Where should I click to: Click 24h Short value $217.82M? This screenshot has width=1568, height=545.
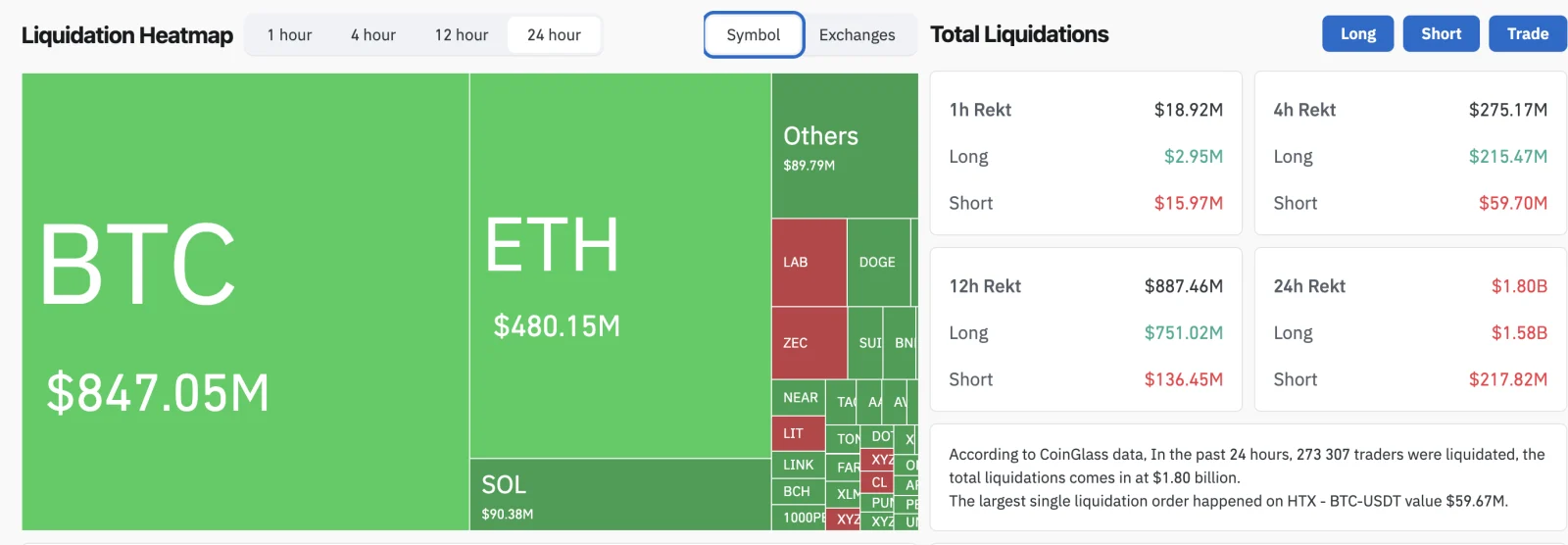coord(1508,379)
